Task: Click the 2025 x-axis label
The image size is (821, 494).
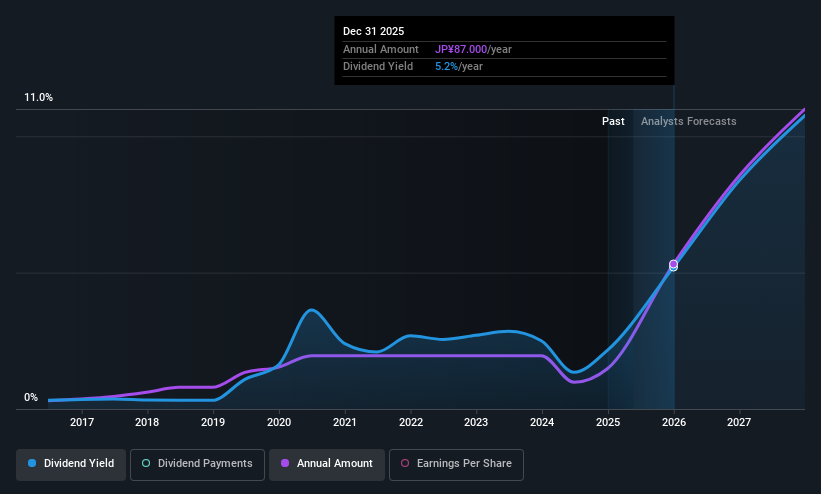Action: coord(608,422)
